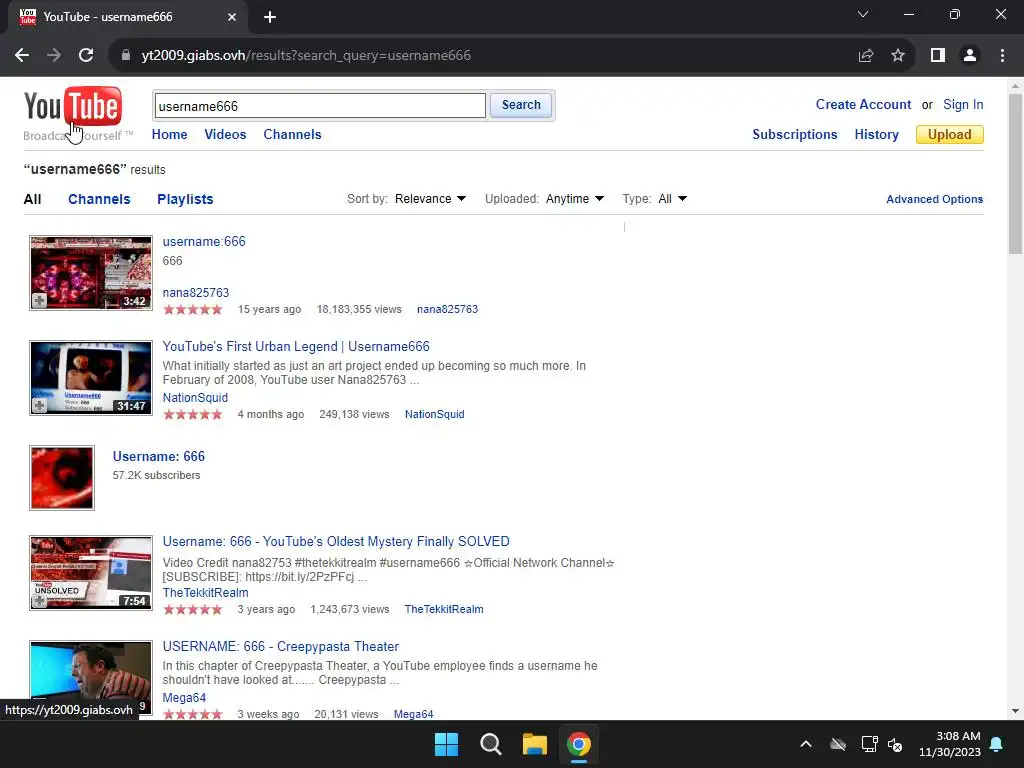Switch to Playlists results tab

[x=185, y=199]
